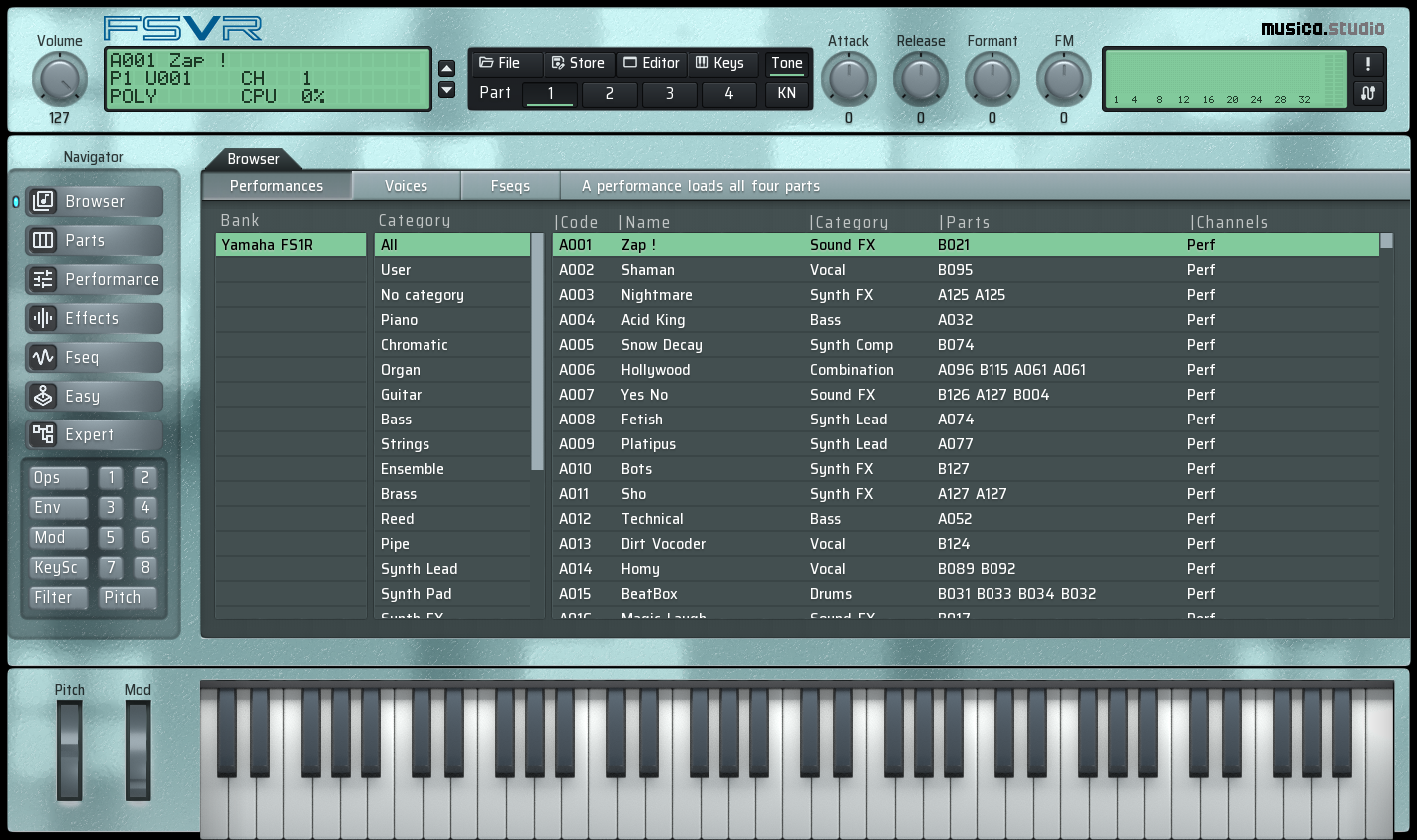The image size is (1417, 840).
Task: Select the Dirt Vocoder performance row
Action: click(966, 544)
